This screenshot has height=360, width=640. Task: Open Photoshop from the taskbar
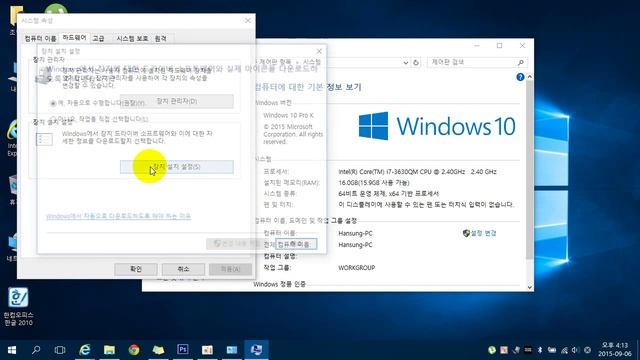pyautogui.click(x=182, y=349)
